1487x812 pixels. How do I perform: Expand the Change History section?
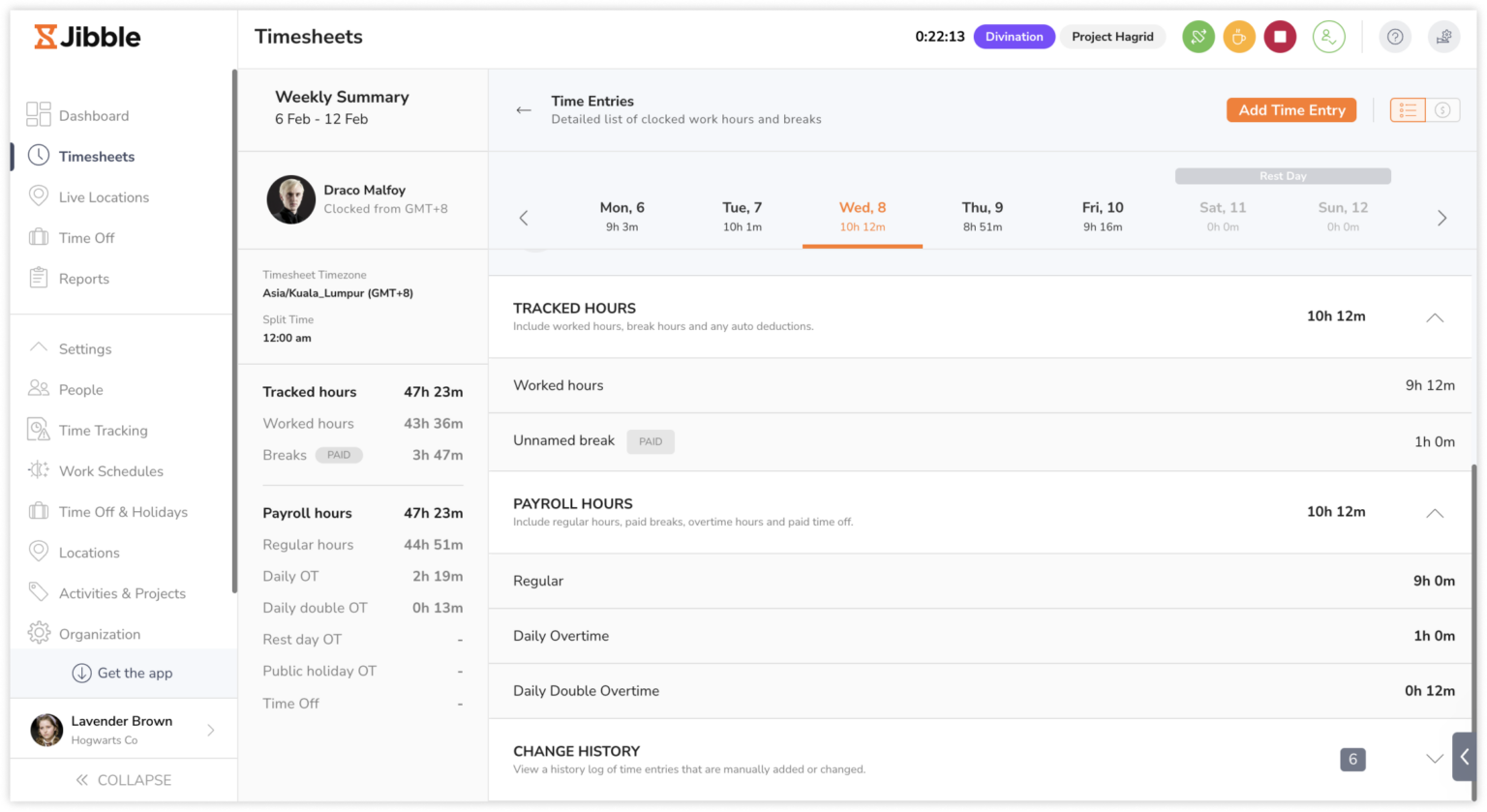1435,759
